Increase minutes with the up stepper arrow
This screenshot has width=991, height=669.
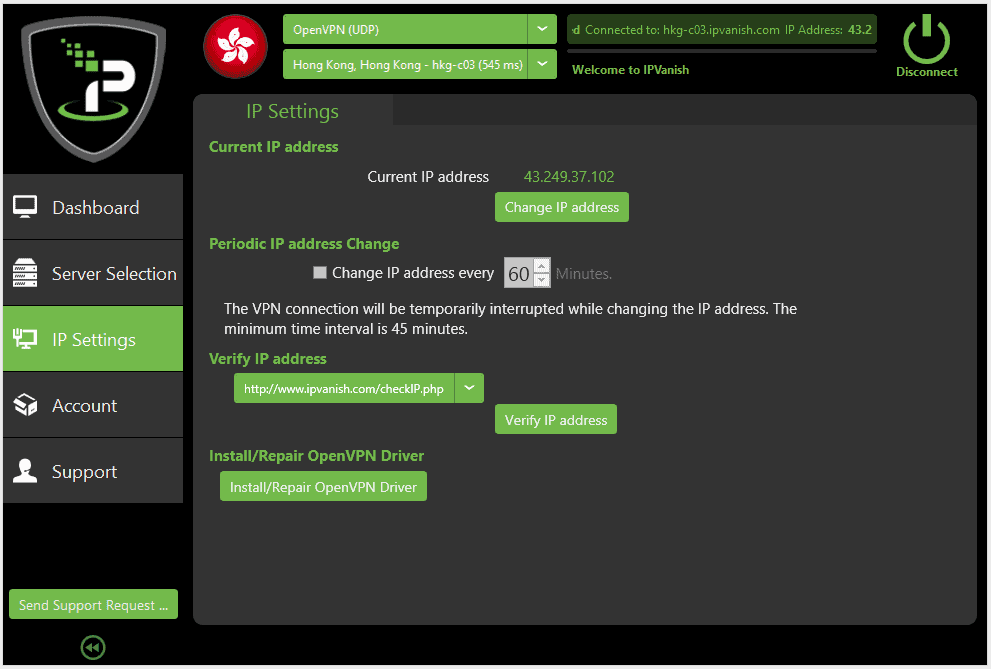(x=542, y=266)
